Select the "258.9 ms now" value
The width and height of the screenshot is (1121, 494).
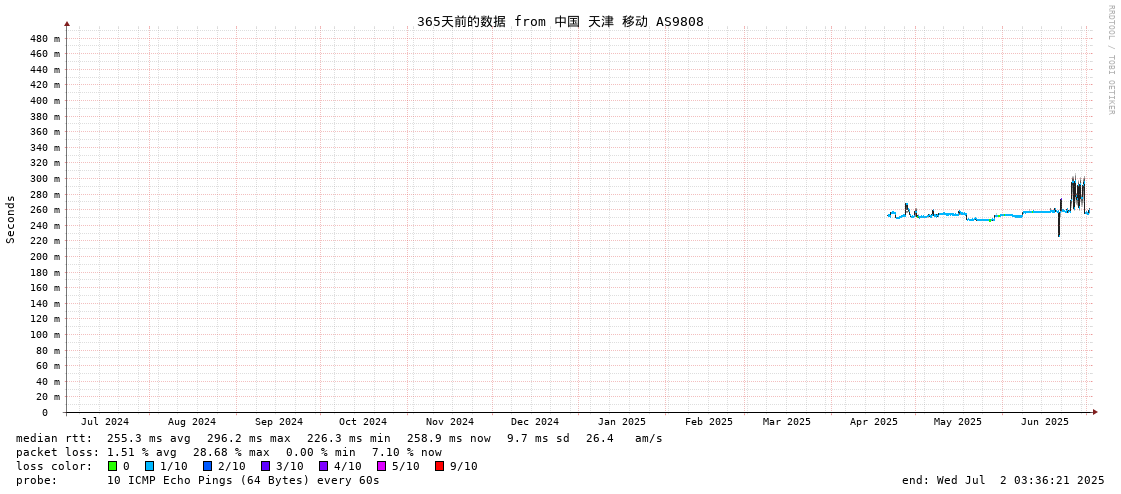click(449, 438)
